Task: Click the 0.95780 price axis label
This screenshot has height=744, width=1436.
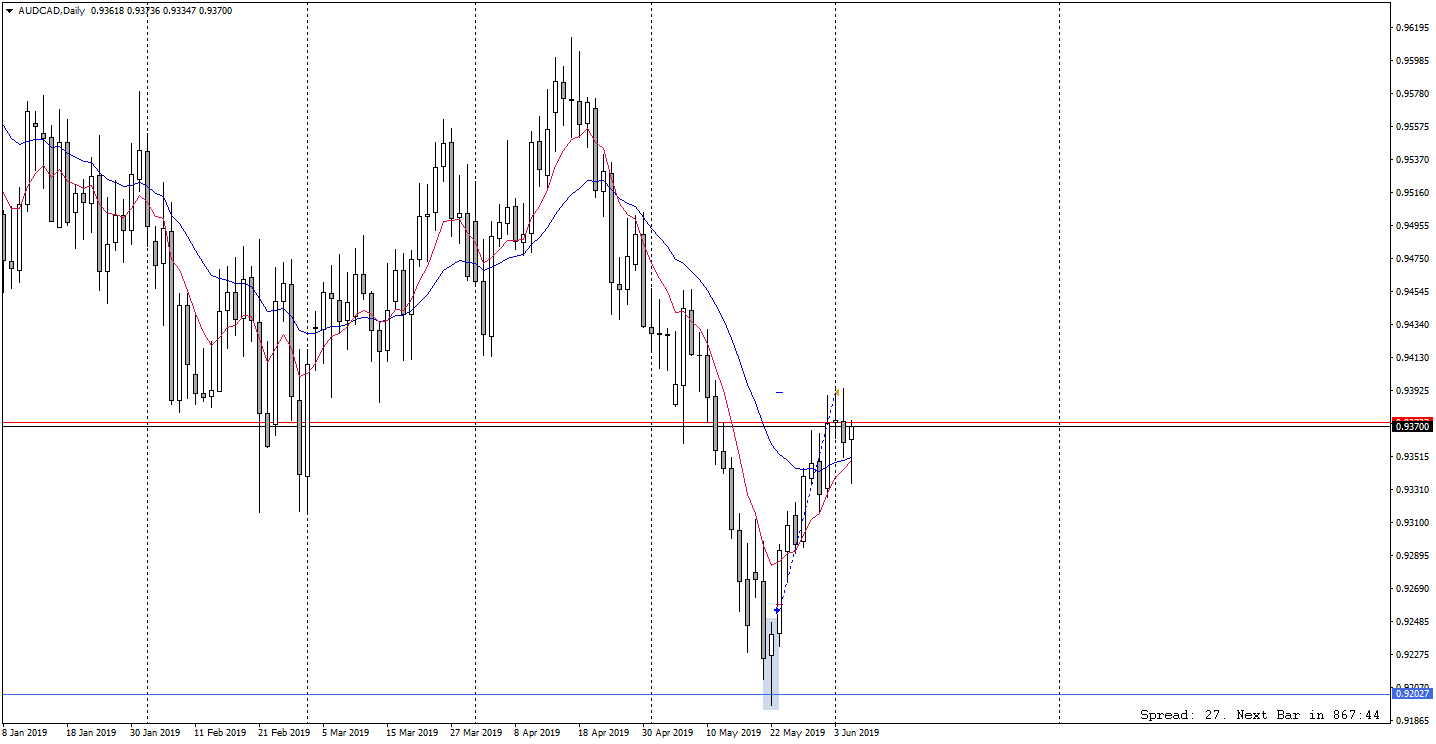Action: pyautogui.click(x=1412, y=93)
